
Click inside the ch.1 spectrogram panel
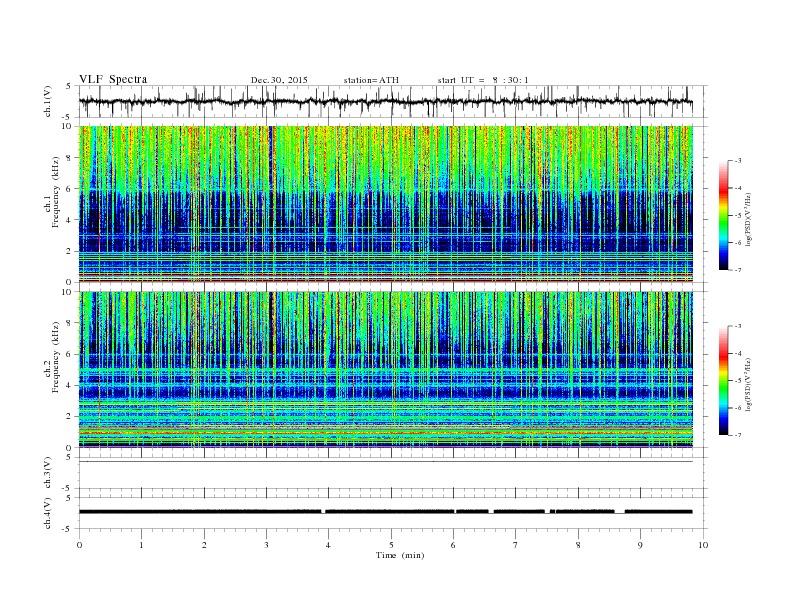coord(386,204)
